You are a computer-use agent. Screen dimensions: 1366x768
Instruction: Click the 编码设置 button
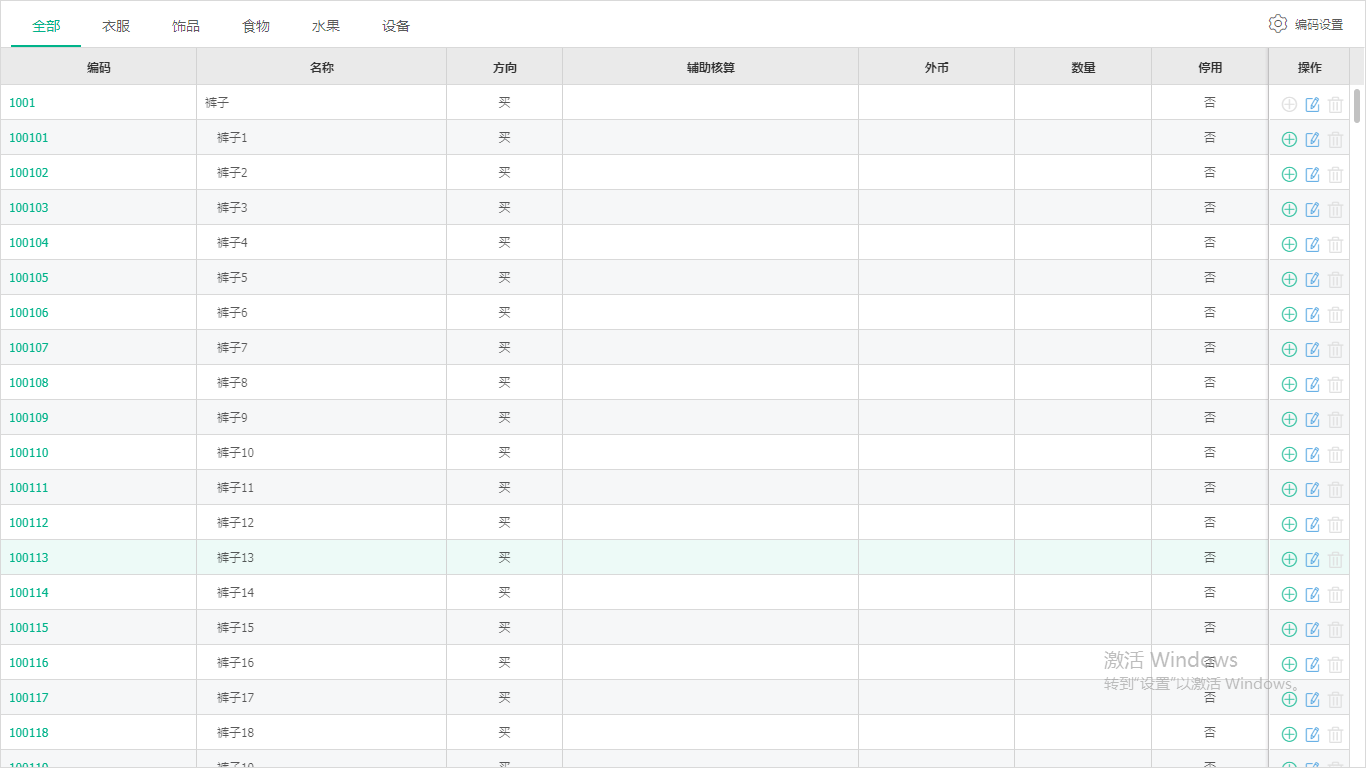pos(1316,23)
